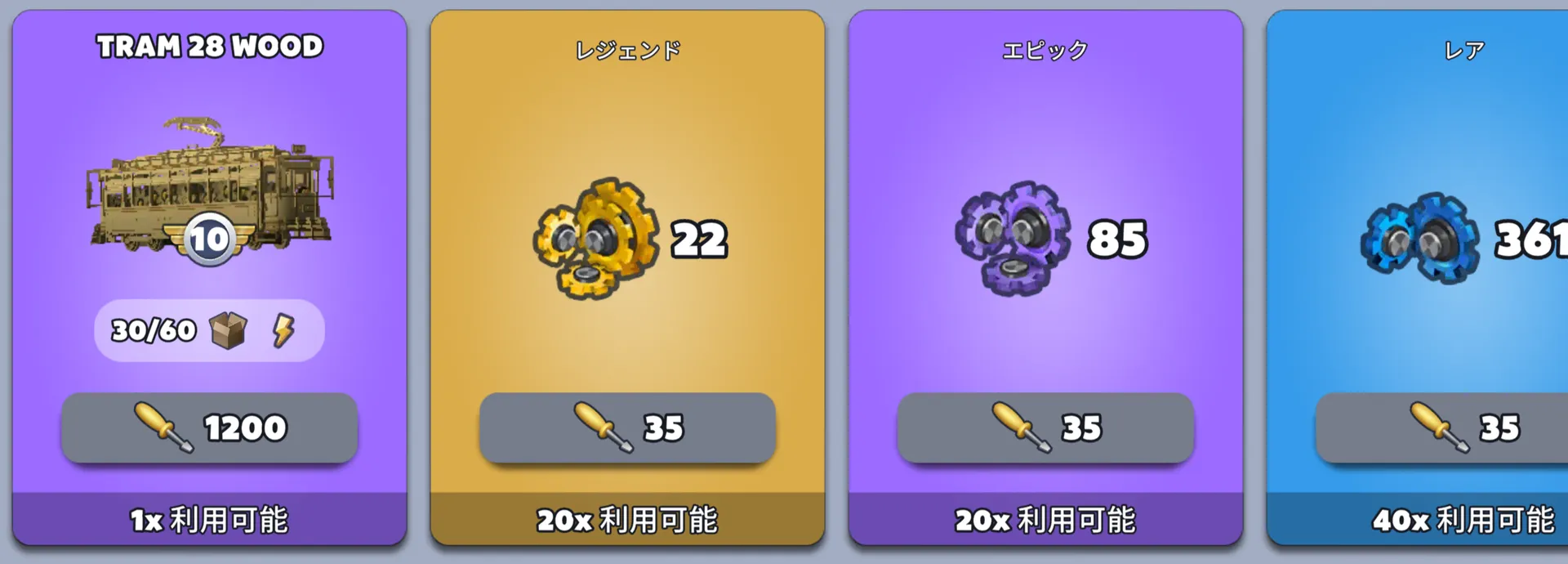Purchase rare gears for 35 screwdrivers
The width and height of the screenshot is (1568, 564).
tap(1442, 427)
